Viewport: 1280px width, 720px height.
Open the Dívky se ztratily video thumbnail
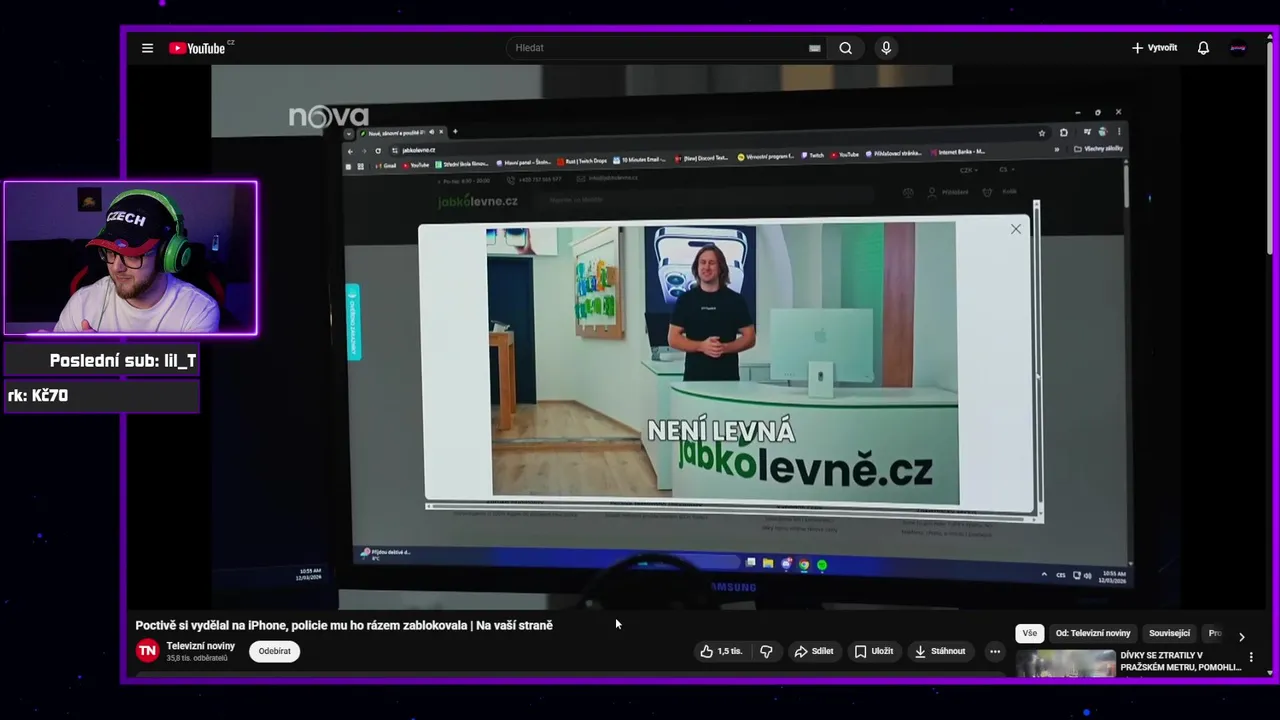click(1066, 663)
